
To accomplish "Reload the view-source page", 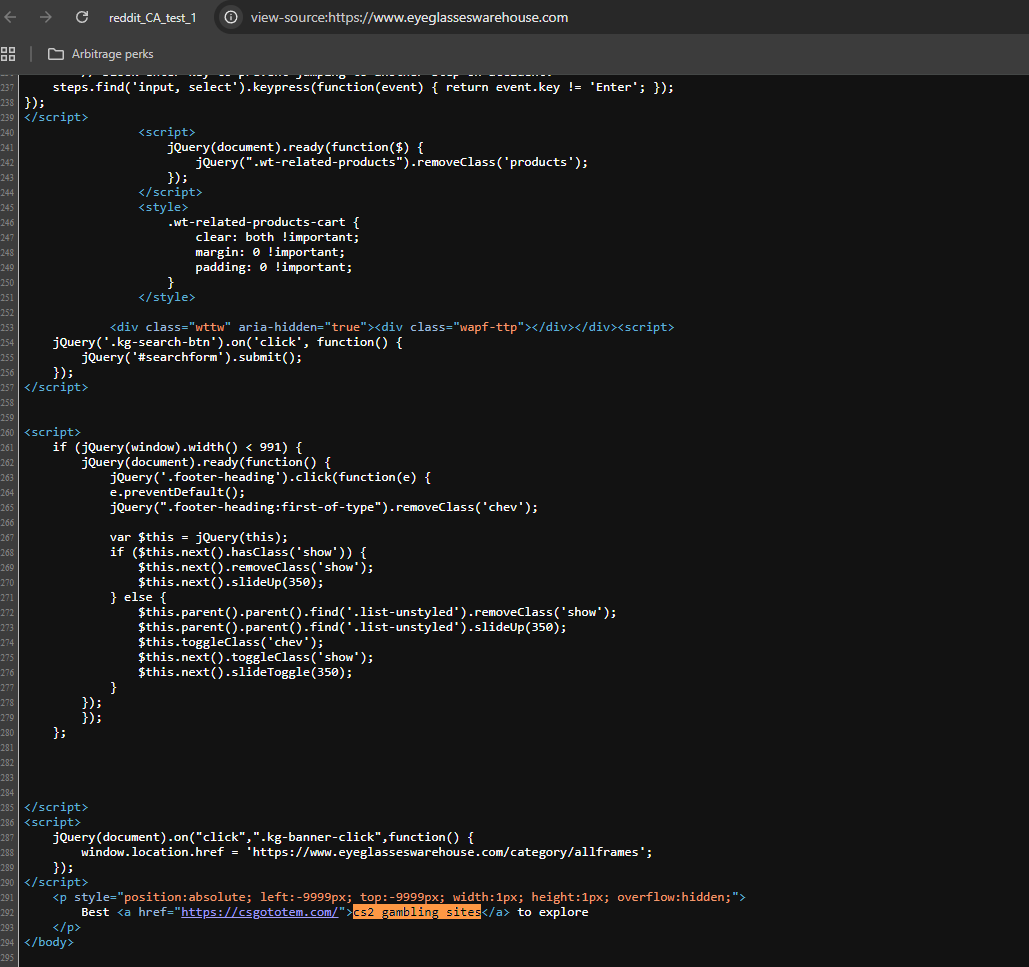I will point(82,17).
